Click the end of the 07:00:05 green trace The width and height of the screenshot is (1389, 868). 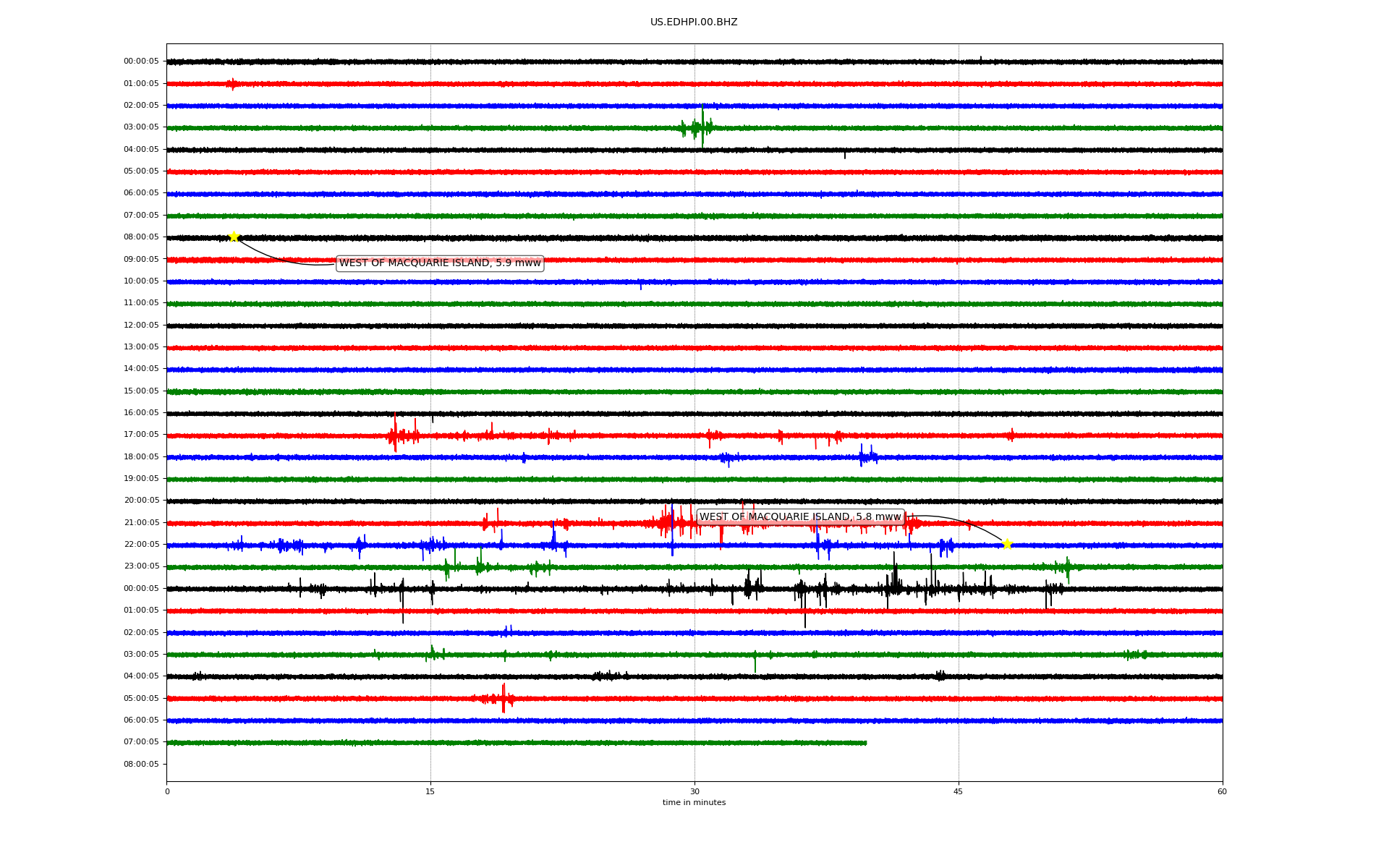(865, 743)
